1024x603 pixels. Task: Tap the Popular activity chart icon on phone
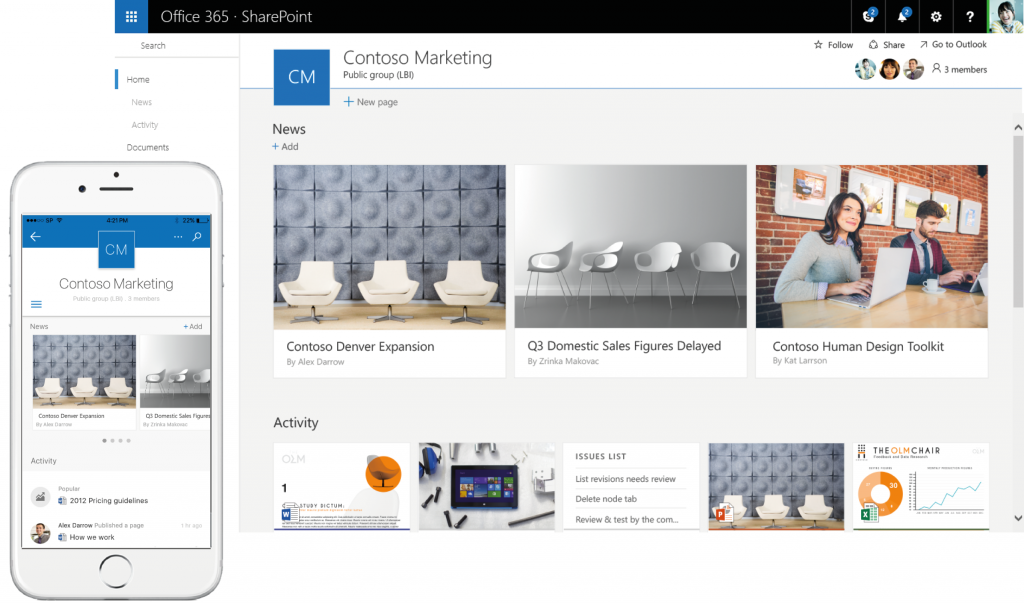[x=40, y=497]
